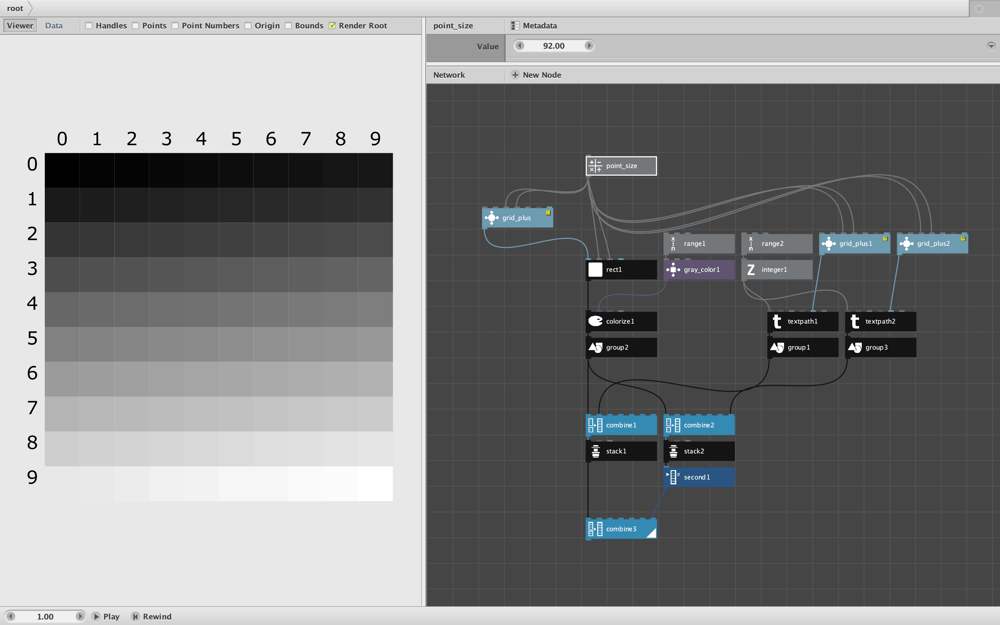Increase the frame number with right arrow
Screen dimensions: 1000x625
tap(80, 616)
